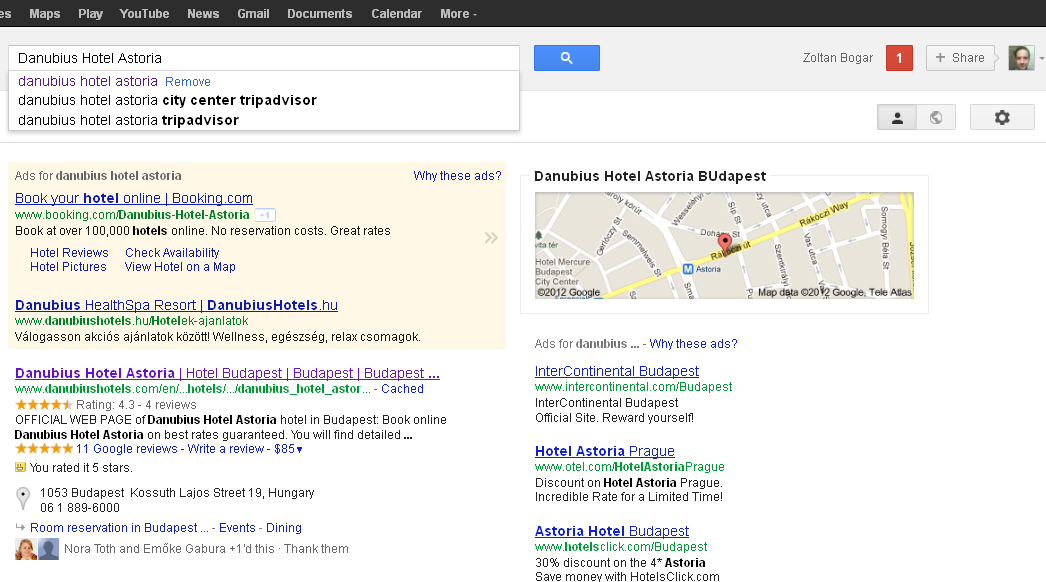Click the 'Thank them' link
The height and width of the screenshot is (582, 1046).
pyautogui.click(x=316, y=549)
